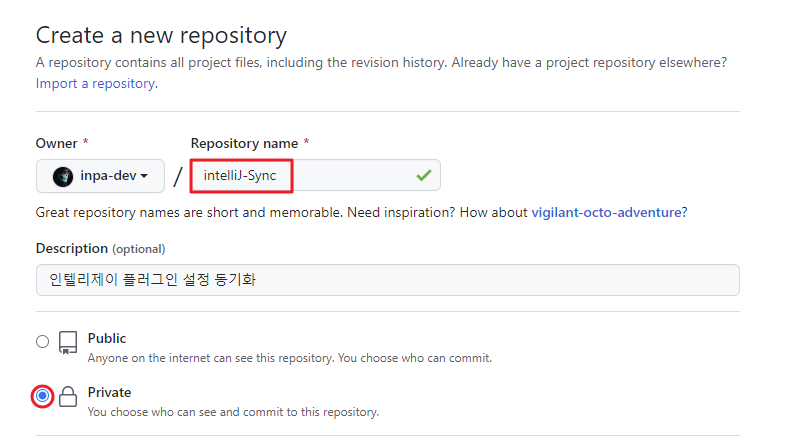Select the Private radio button

tap(43, 395)
